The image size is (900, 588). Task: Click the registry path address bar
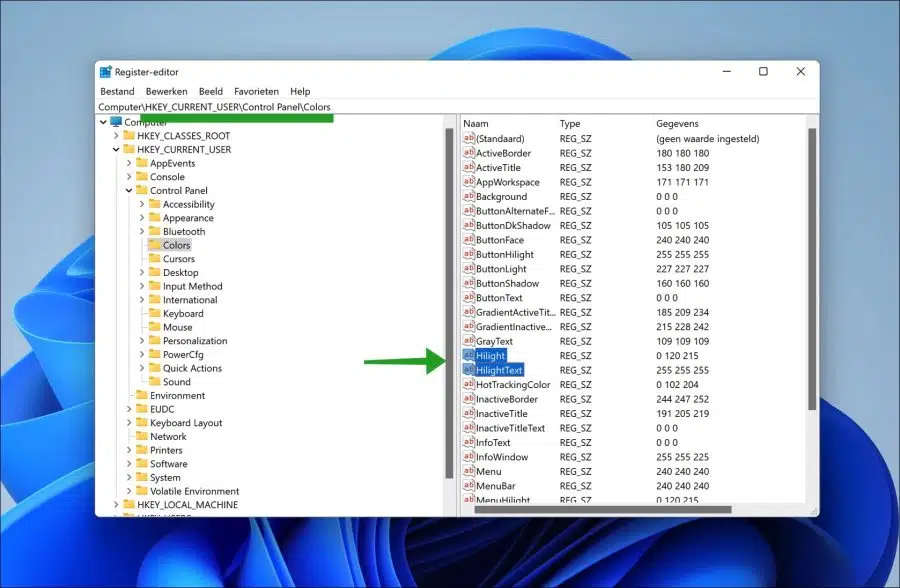click(457, 107)
